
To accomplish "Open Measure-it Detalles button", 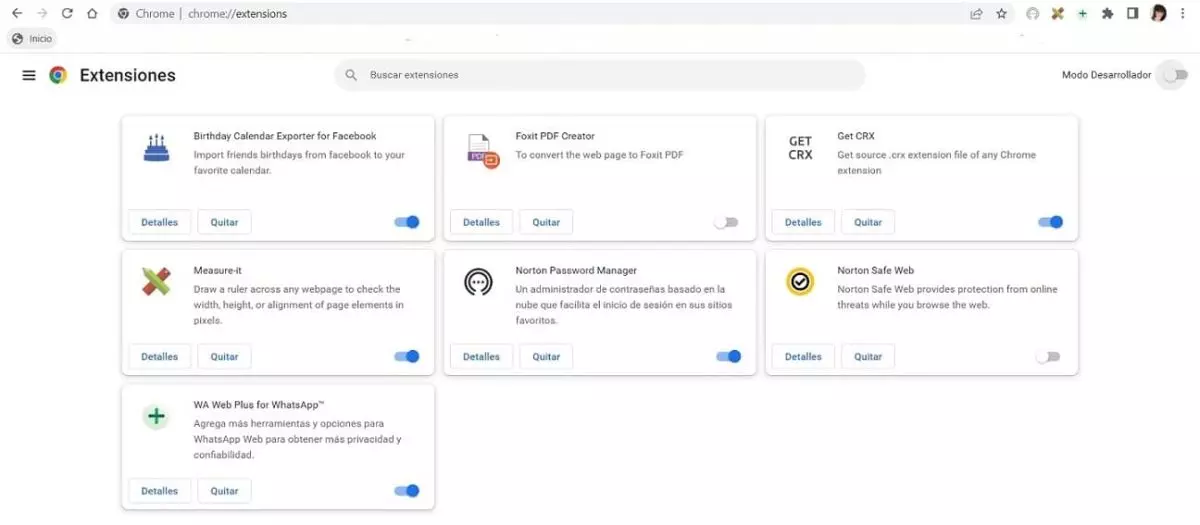I will (x=160, y=356).
